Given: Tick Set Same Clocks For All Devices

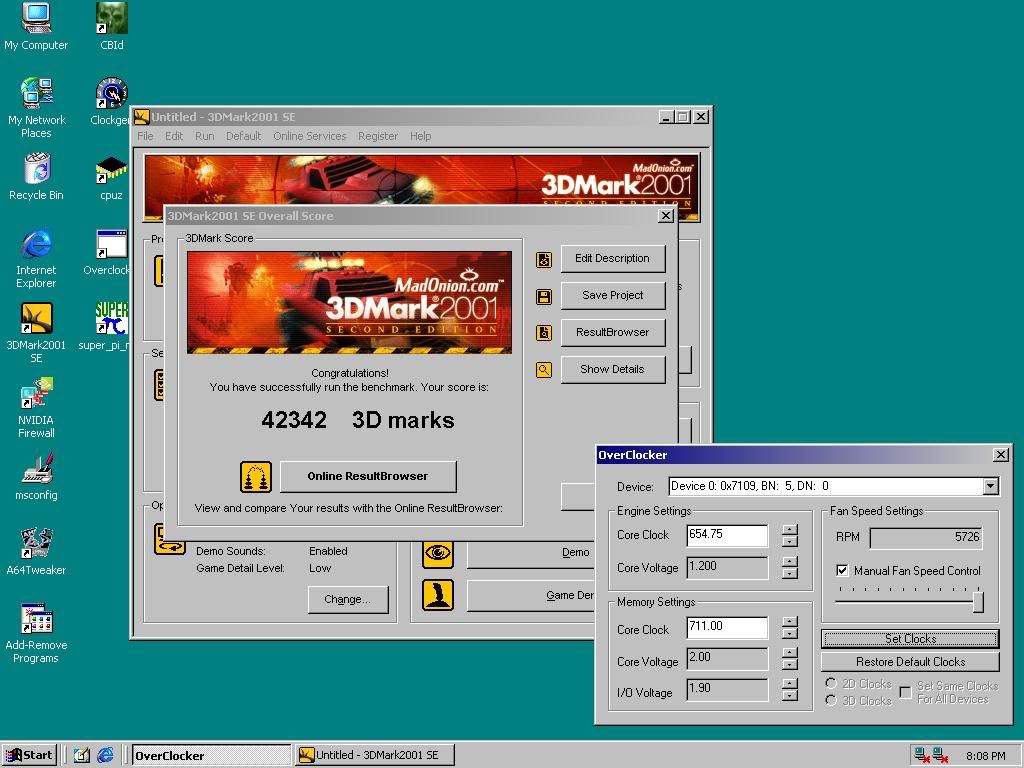Looking at the screenshot, I should [x=906, y=692].
